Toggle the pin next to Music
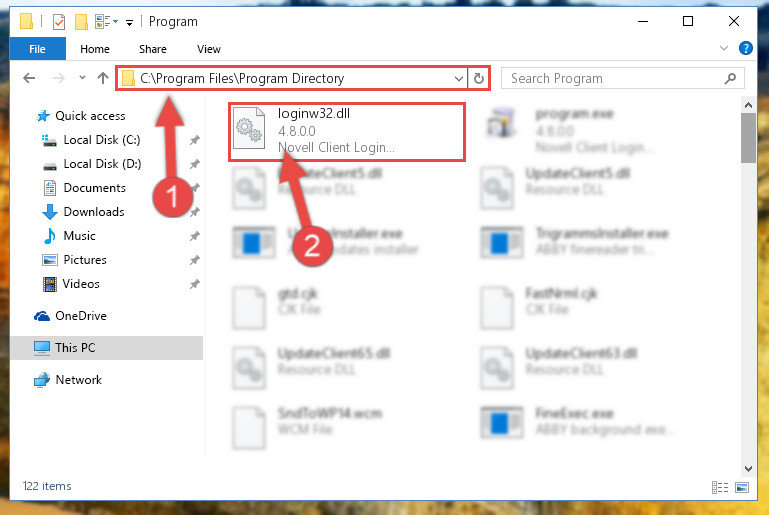The width and height of the screenshot is (769, 515). pyautogui.click(x=195, y=236)
